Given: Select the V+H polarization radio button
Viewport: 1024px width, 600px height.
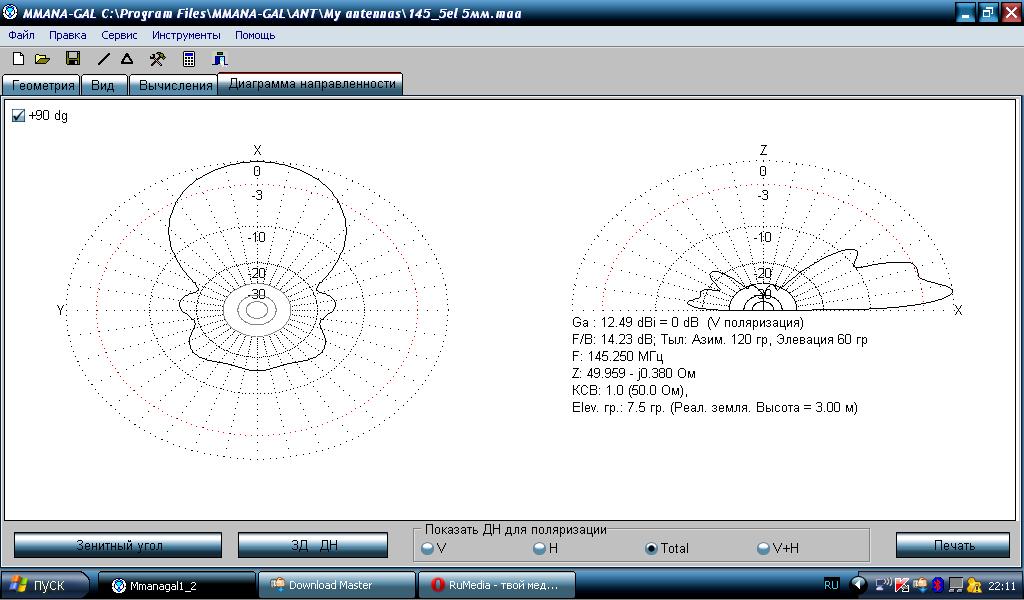Looking at the screenshot, I should click(x=764, y=548).
